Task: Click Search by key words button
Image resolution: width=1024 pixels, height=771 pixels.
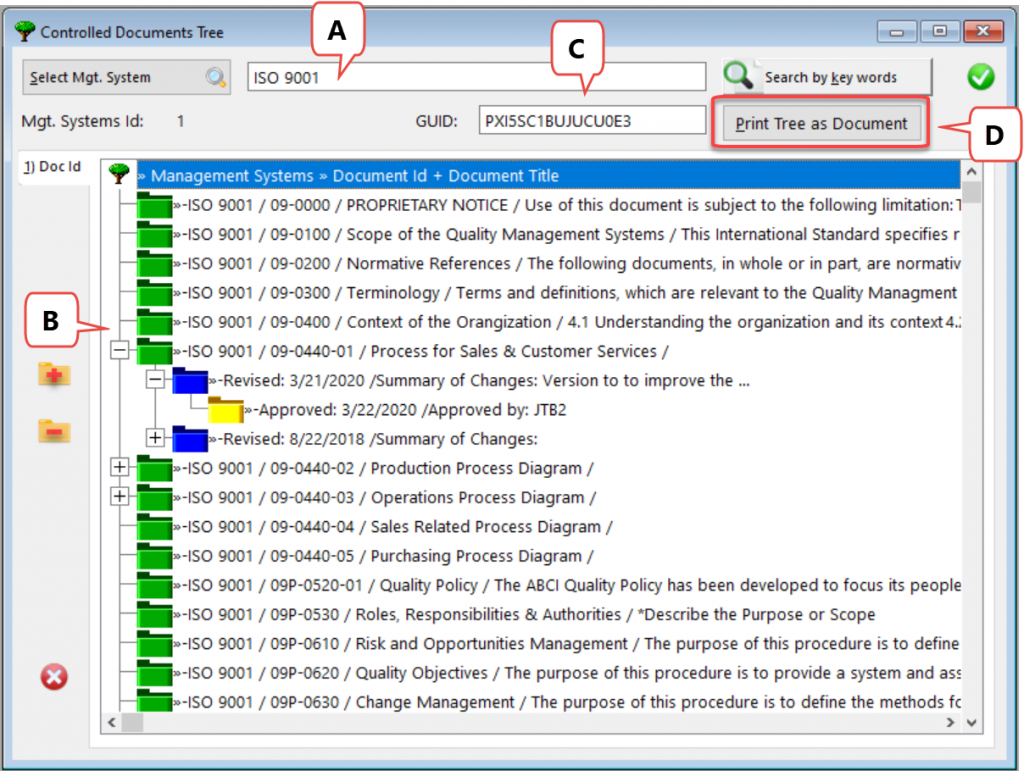Action: click(x=827, y=77)
